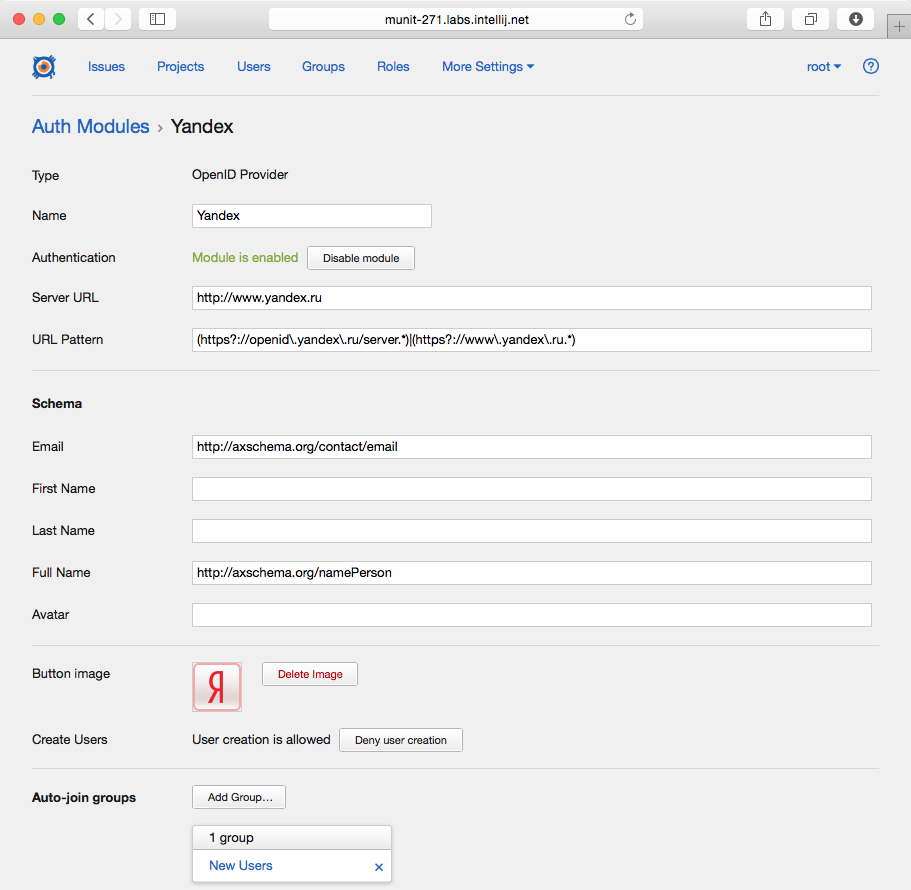Focus the URL Pattern input field
Image resolution: width=911 pixels, height=890 pixels.
[x=532, y=340]
